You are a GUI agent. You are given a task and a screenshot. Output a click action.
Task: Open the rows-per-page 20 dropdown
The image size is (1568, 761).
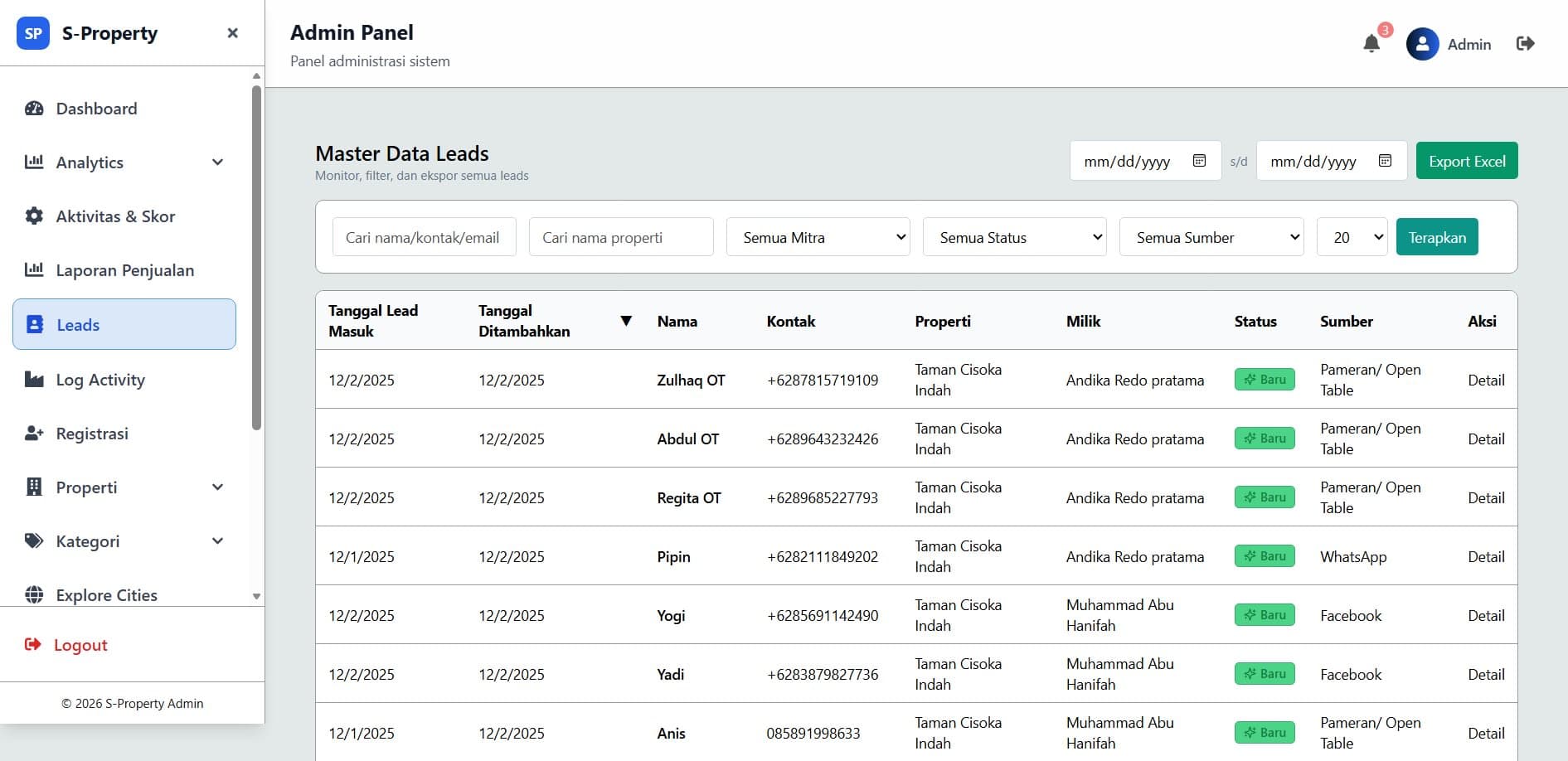click(x=1352, y=237)
